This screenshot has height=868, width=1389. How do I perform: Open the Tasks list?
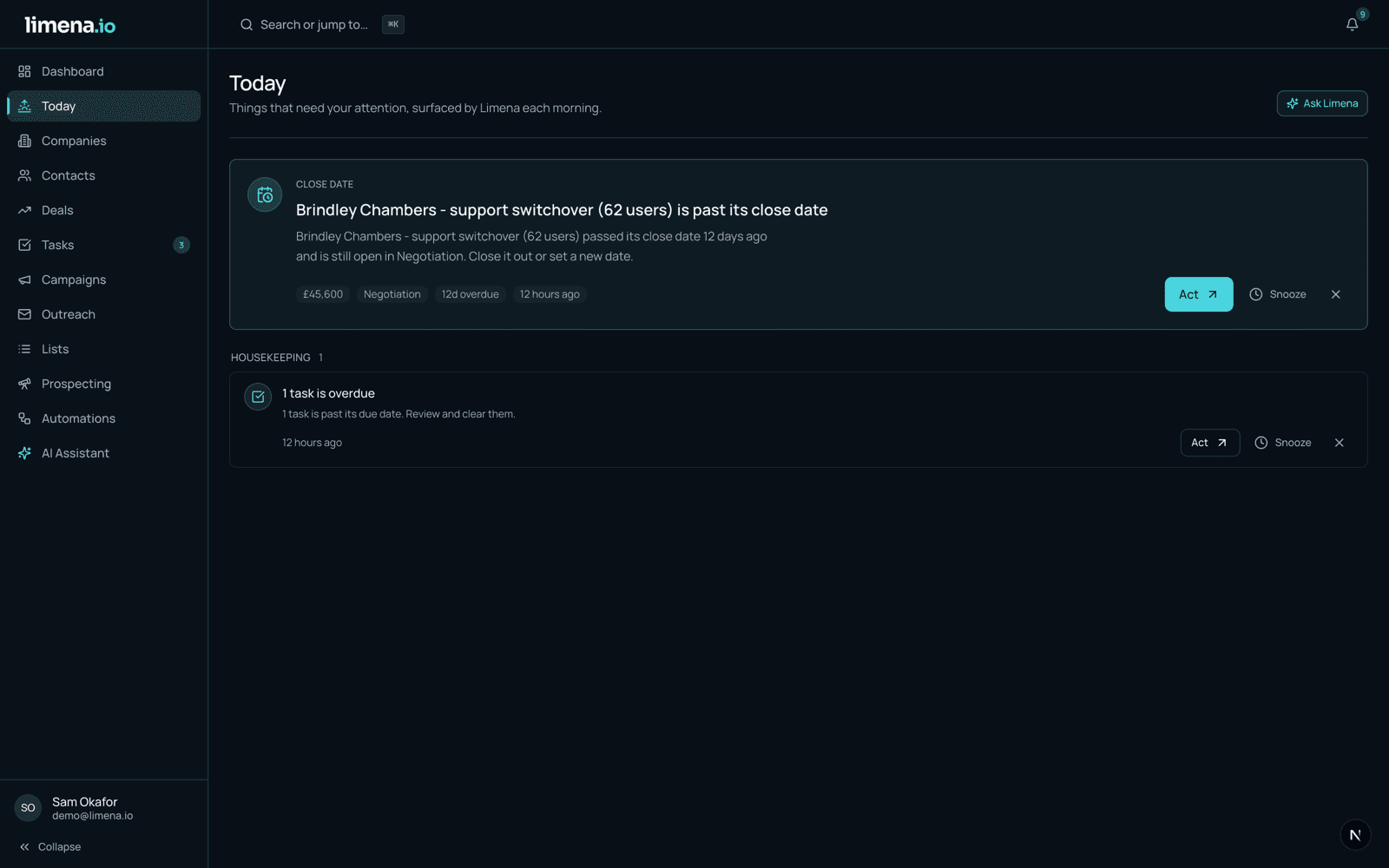click(103, 245)
